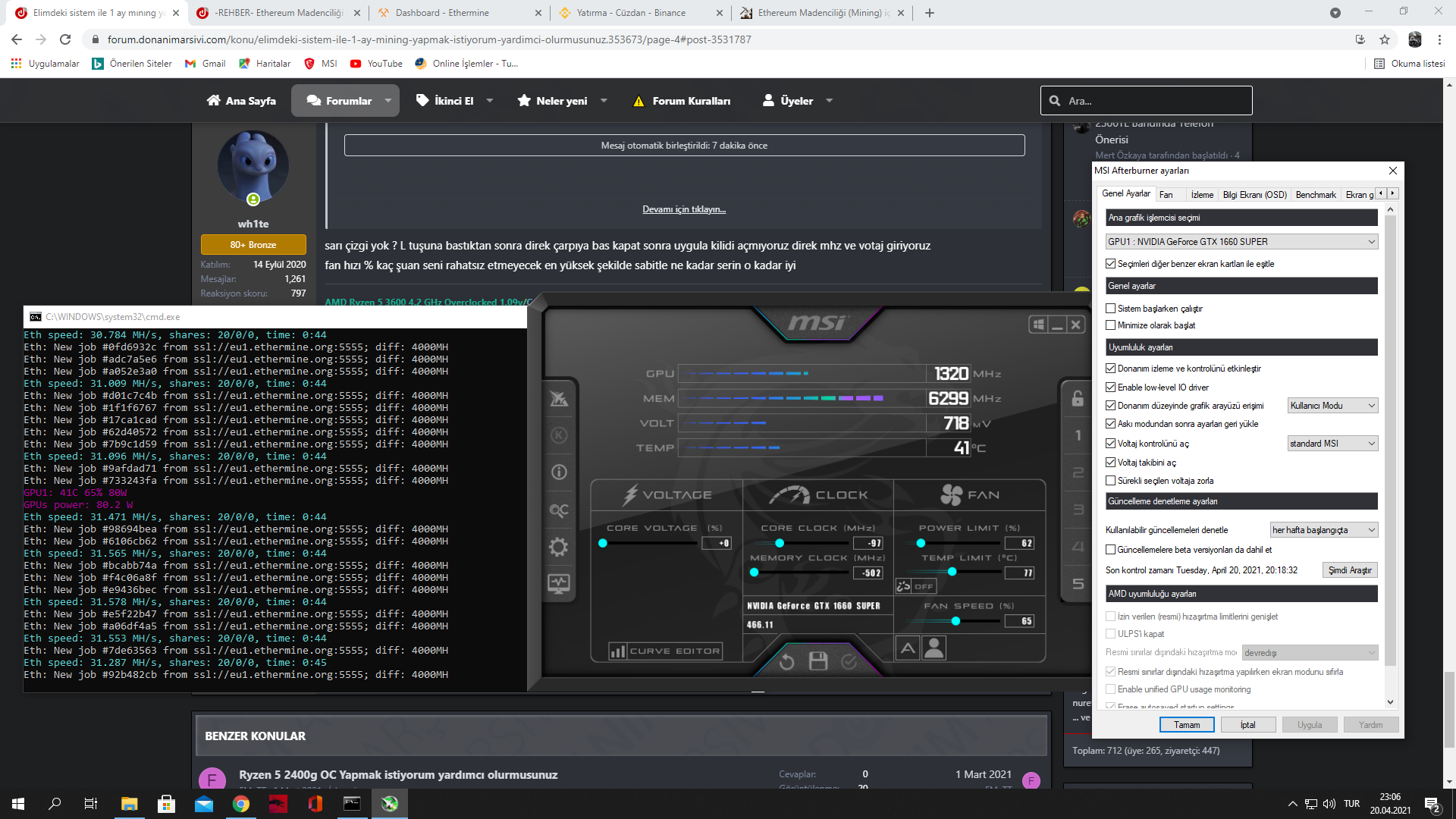1456x819 pixels.
Task: Open the Benchmark tab in settings
Action: (x=1316, y=195)
